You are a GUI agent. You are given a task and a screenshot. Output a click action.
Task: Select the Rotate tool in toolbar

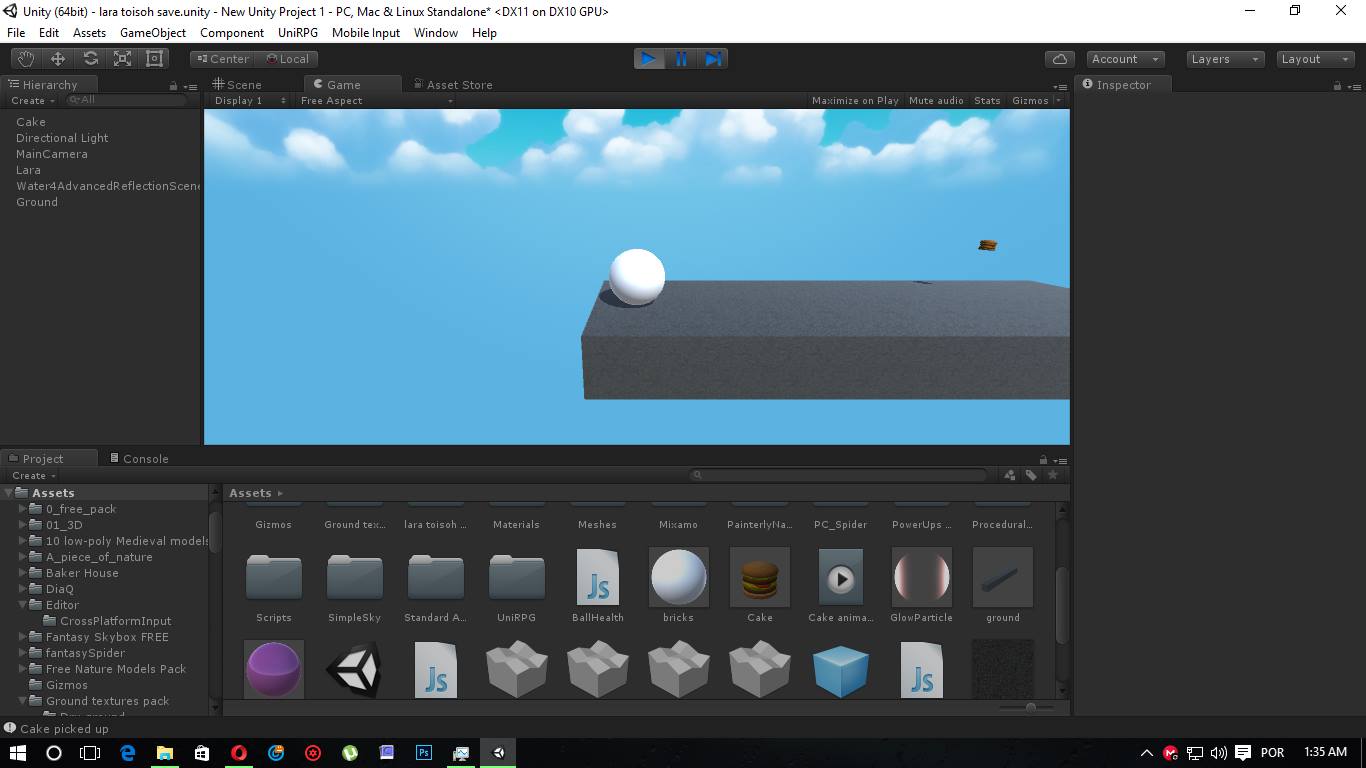click(90, 59)
